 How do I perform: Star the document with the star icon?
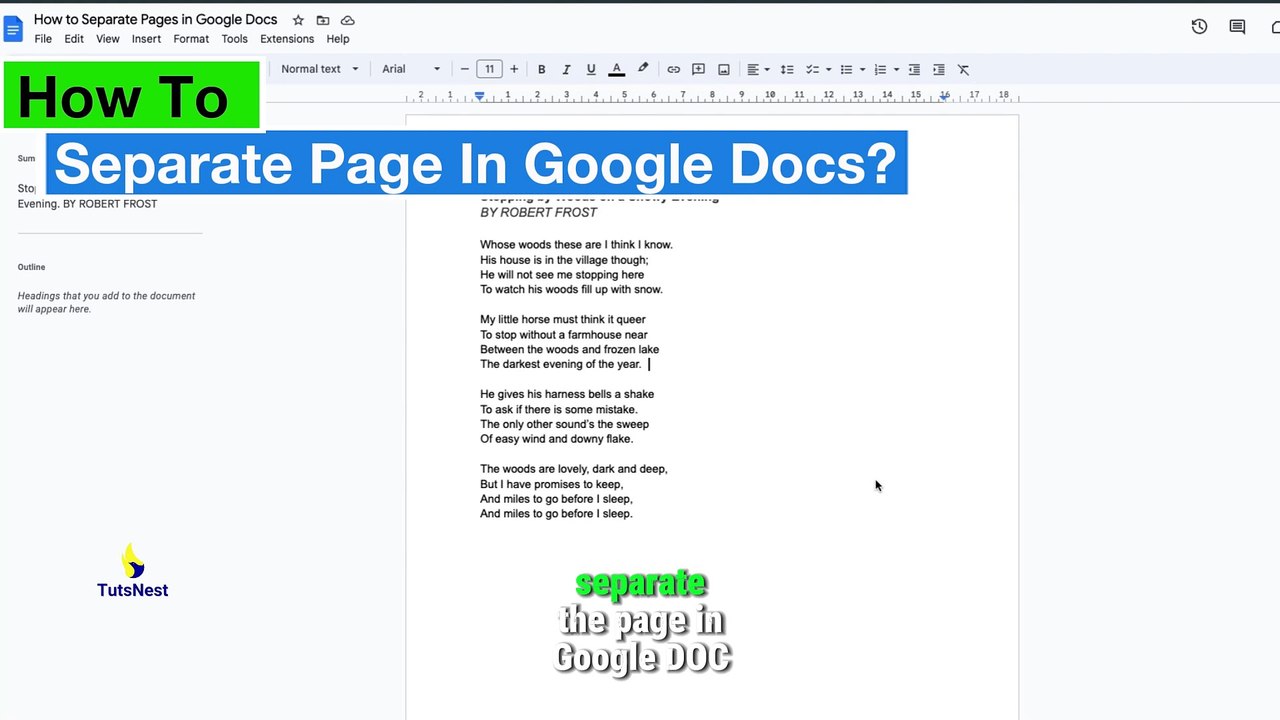click(298, 20)
